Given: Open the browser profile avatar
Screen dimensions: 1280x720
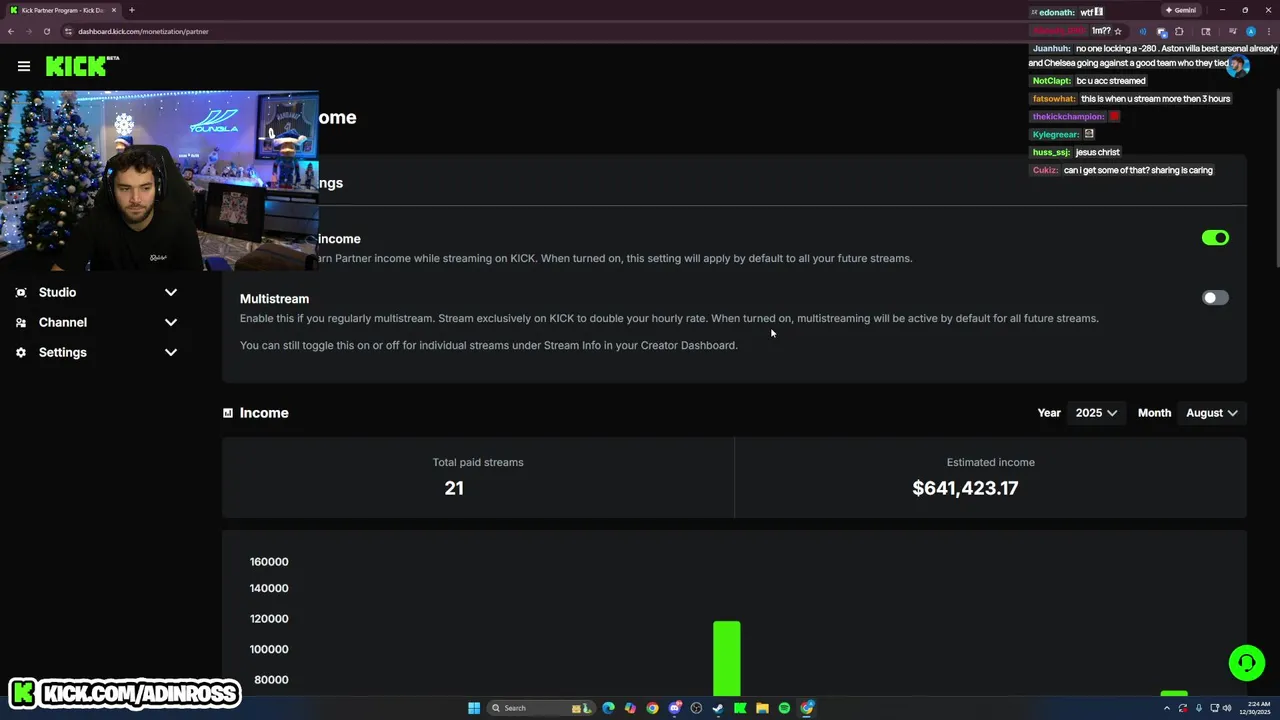Looking at the screenshot, I should 1250,31.
